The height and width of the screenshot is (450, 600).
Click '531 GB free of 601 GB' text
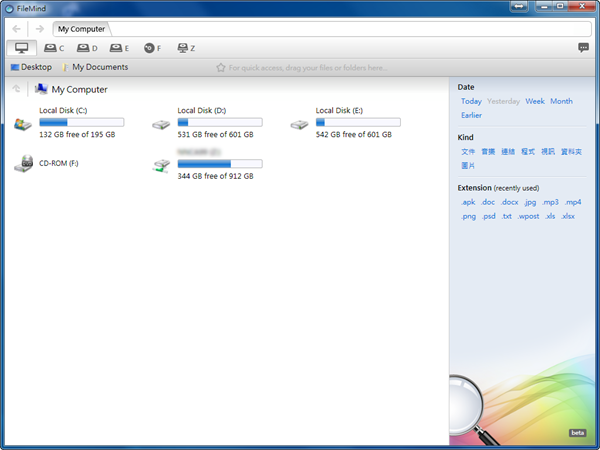coord(215,135)
